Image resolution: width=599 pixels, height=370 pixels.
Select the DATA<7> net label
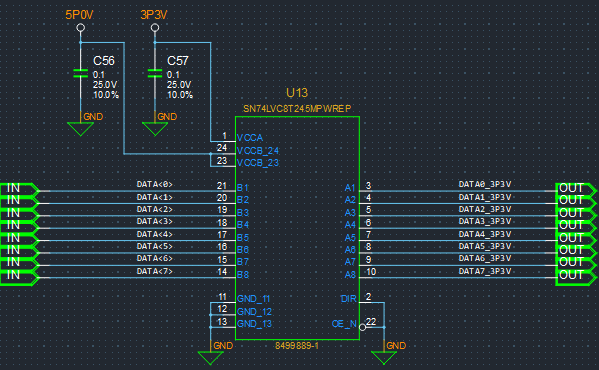click(x=155, y=271)
